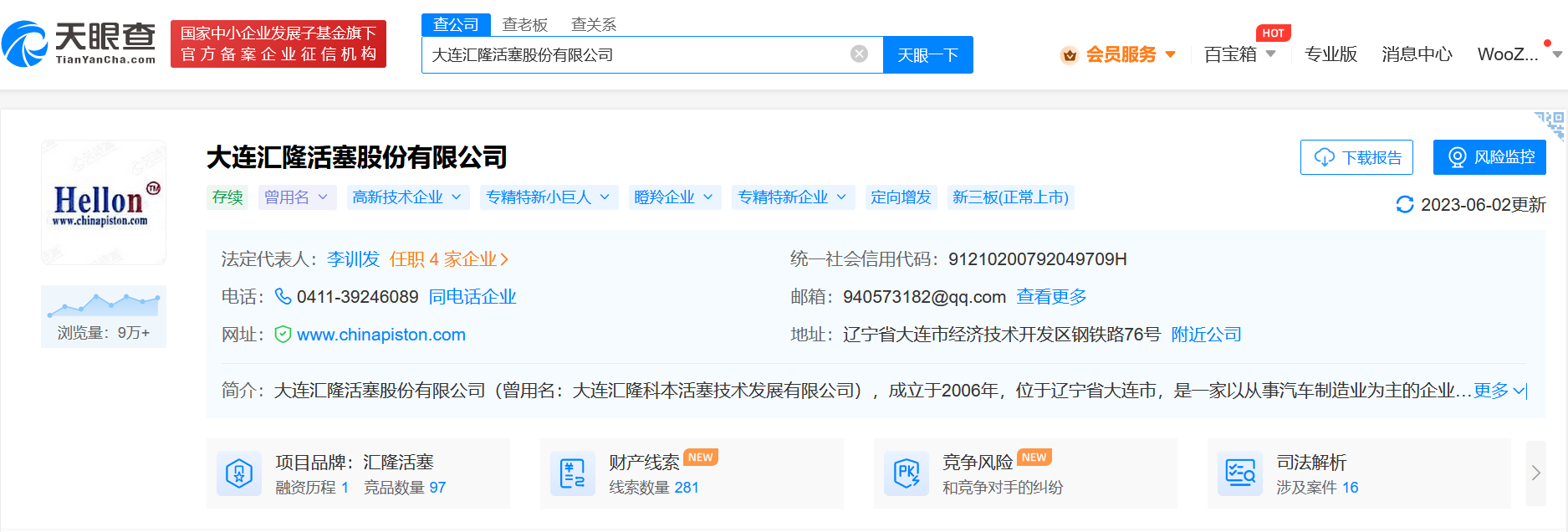Image resolution: width=1568 pixels, height=532 pixels.
Task: Click the phone number 0411-39246089
Action: point(358,297)
